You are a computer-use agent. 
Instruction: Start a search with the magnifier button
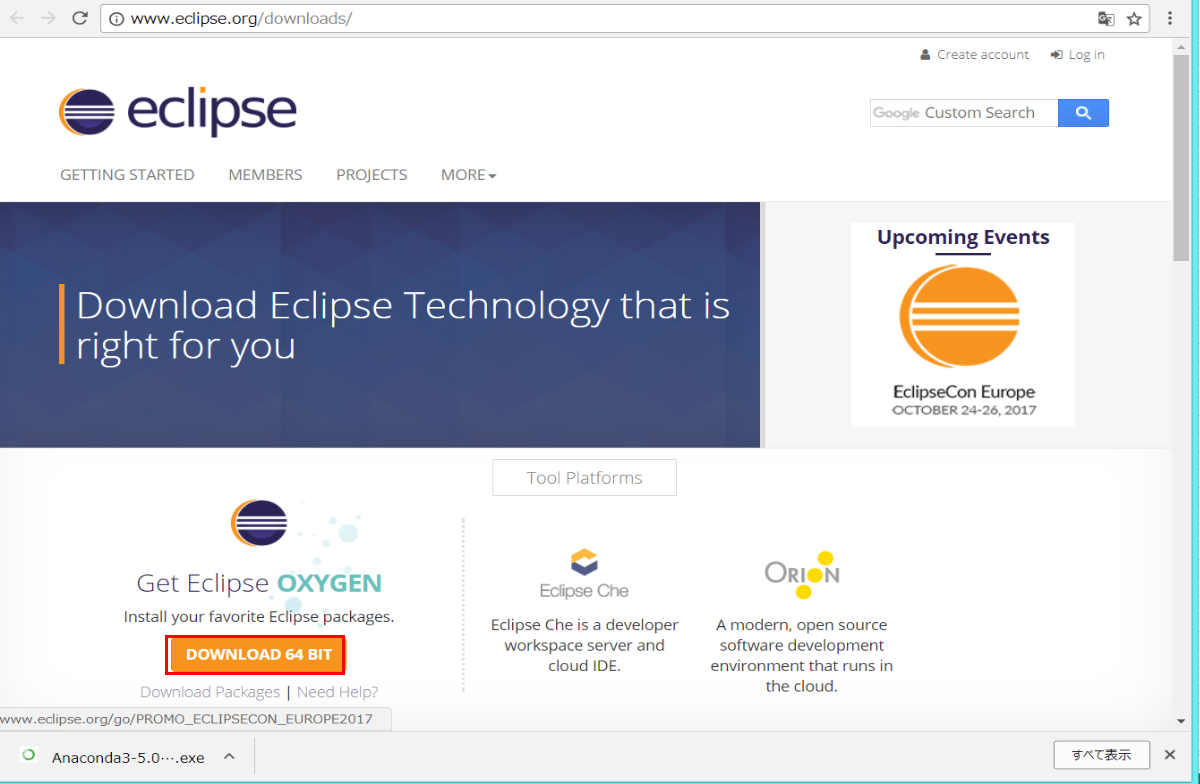point(1083,112)
